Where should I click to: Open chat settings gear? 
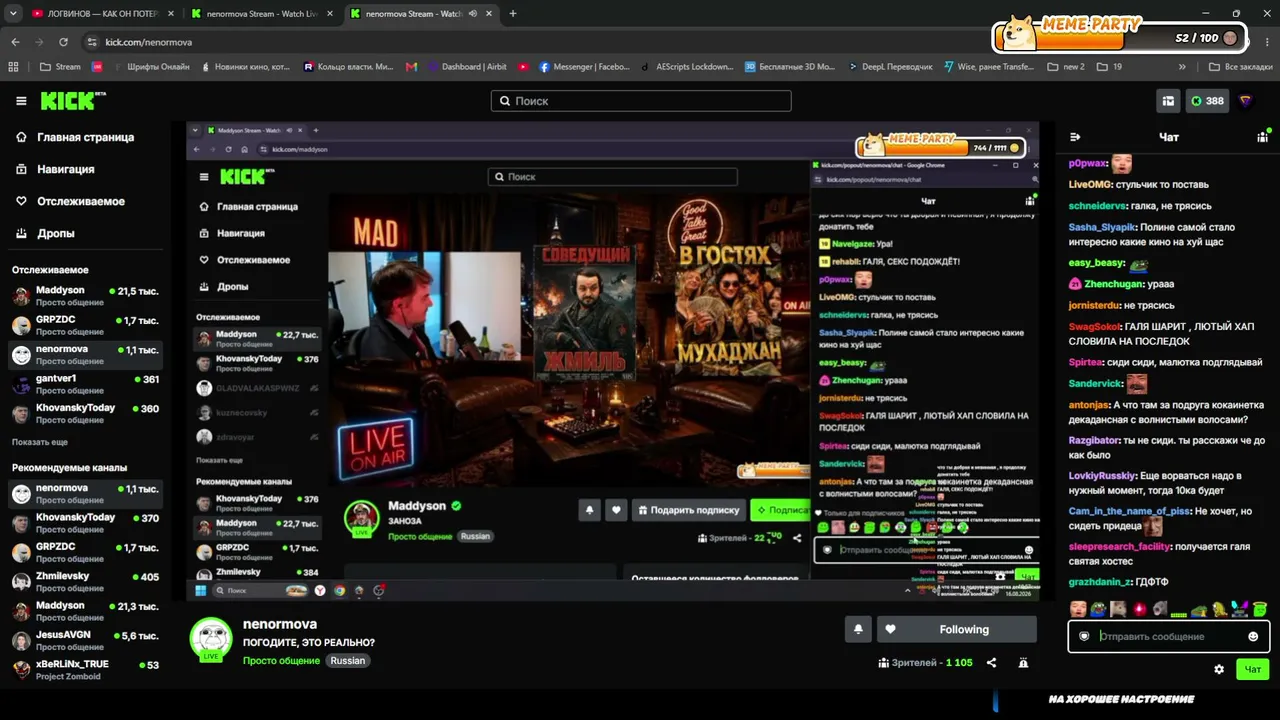(x=1219, y=669)
